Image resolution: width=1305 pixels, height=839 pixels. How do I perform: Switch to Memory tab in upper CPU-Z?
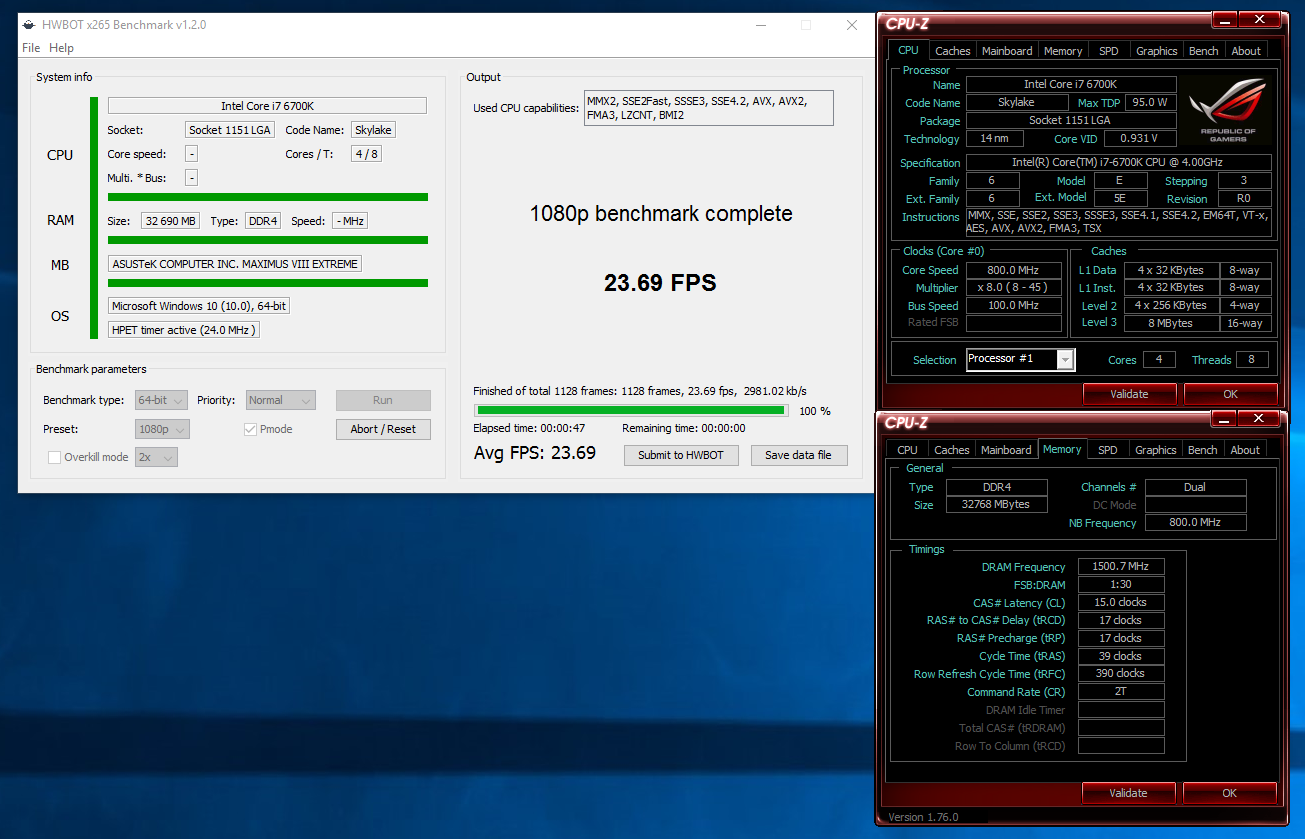pos(1063,51)
